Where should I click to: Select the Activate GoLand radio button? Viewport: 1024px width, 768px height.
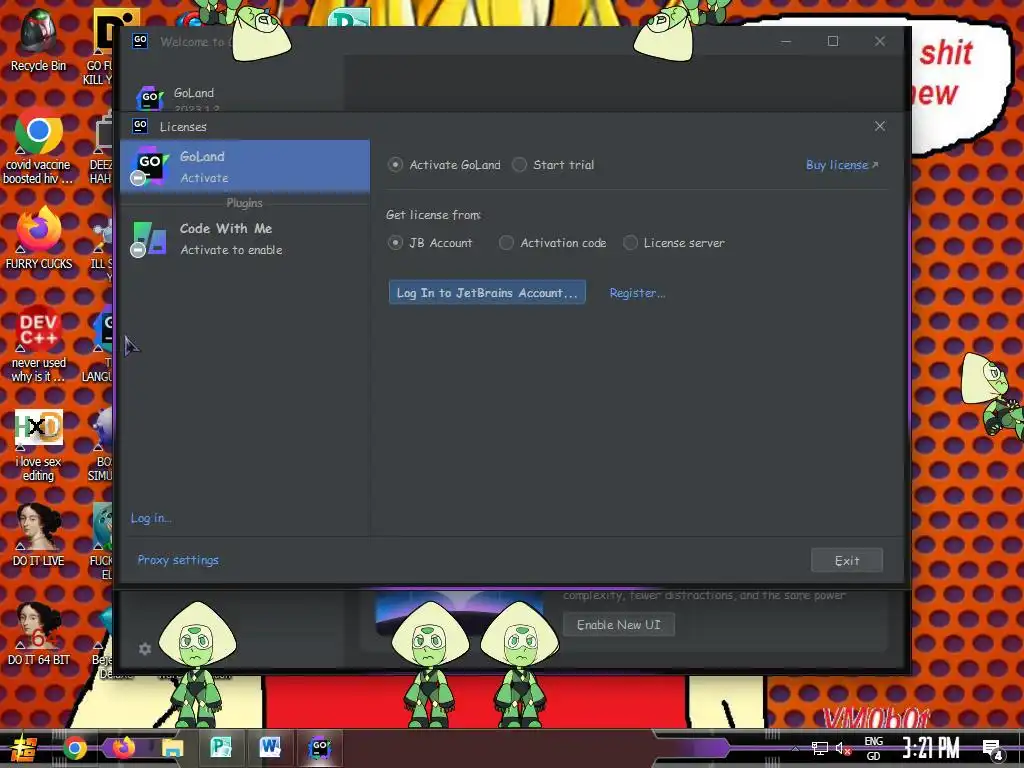(x=394, y=165)
